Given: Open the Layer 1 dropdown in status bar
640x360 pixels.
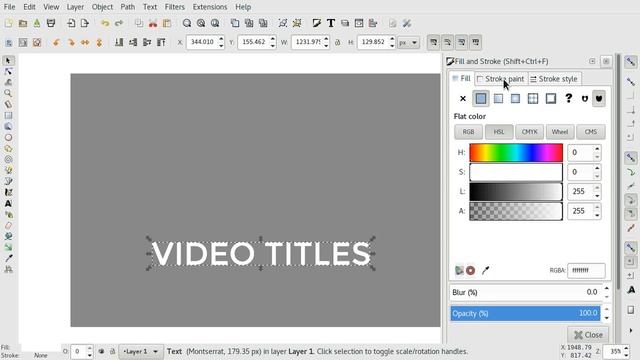Looking at the screenshot, I should click(x=140, y=351).
